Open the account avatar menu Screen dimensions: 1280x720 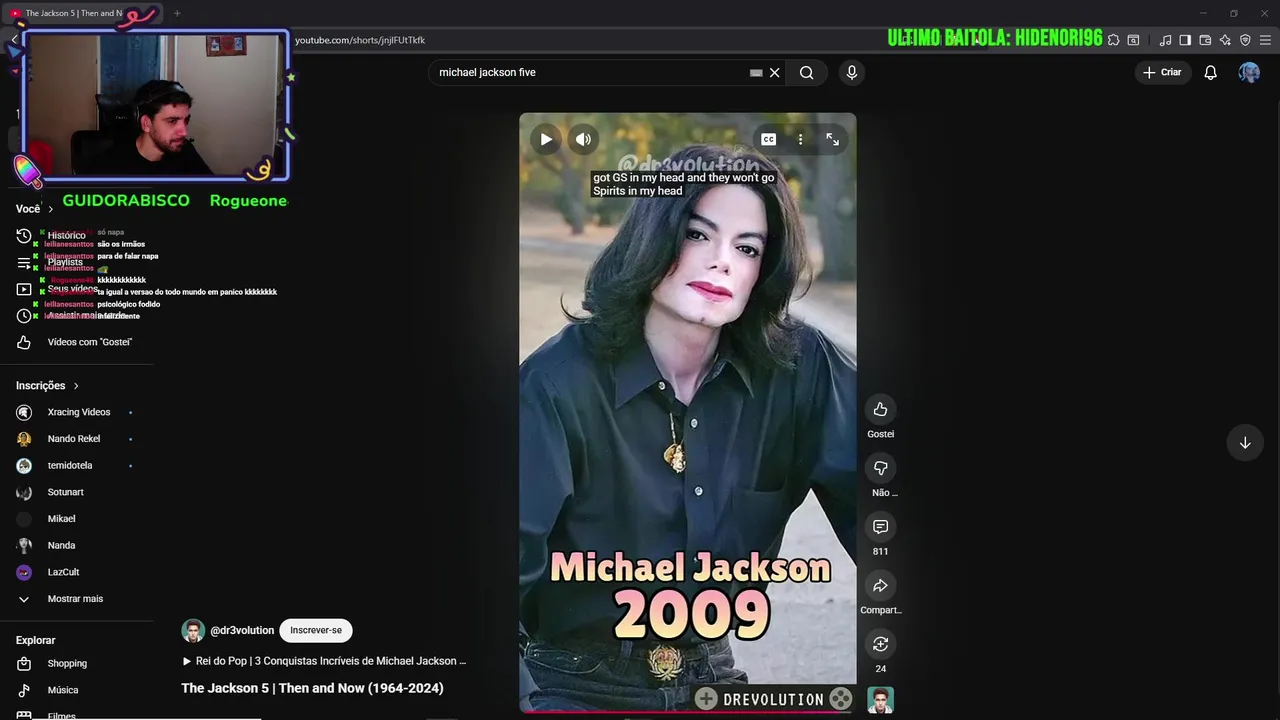coord(1249,72)
